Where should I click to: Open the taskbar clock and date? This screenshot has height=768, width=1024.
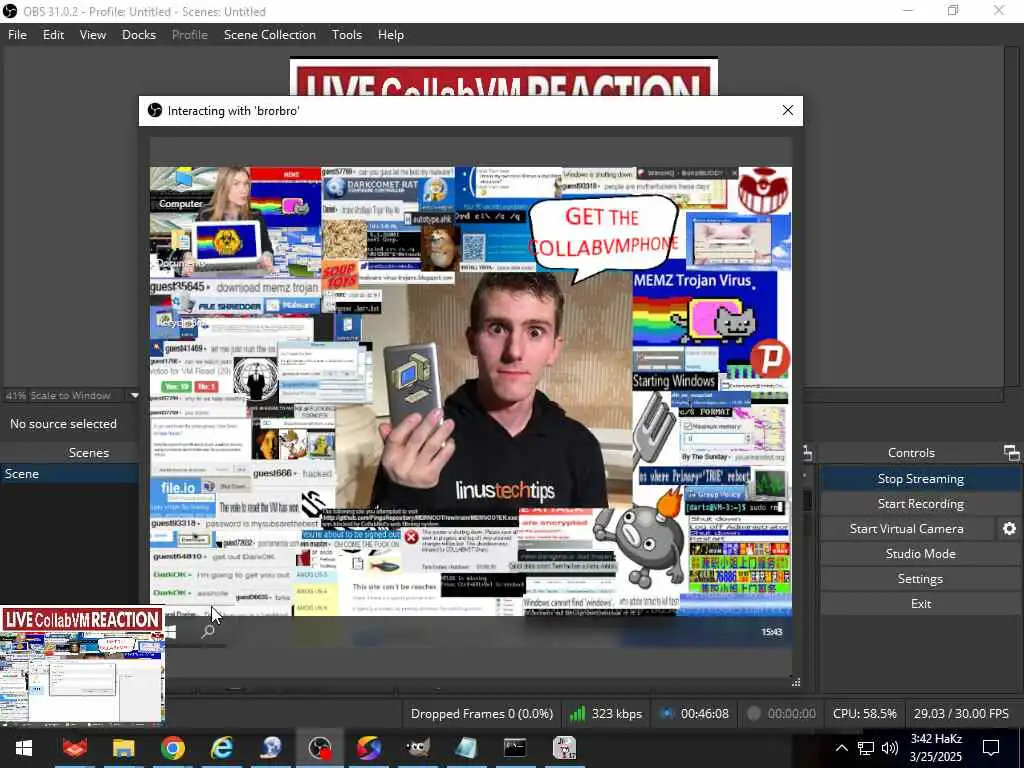coord(936,748)
